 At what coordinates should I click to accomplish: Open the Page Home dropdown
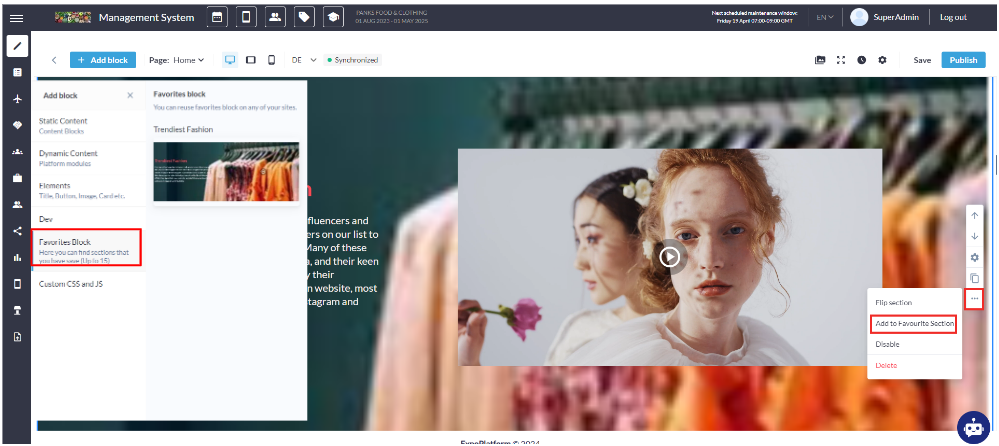pyautogui.click(x=177, y=60)
